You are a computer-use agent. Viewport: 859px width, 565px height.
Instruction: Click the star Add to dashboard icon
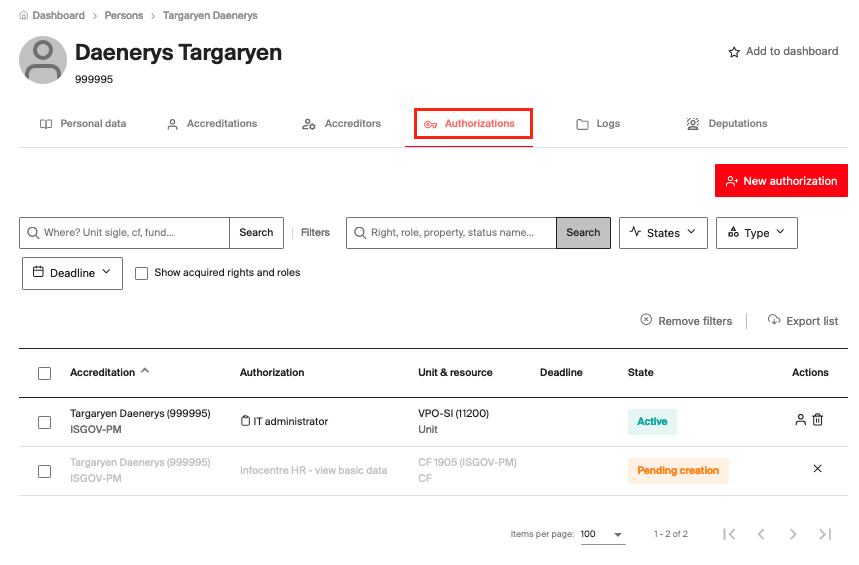coord(734,52)
